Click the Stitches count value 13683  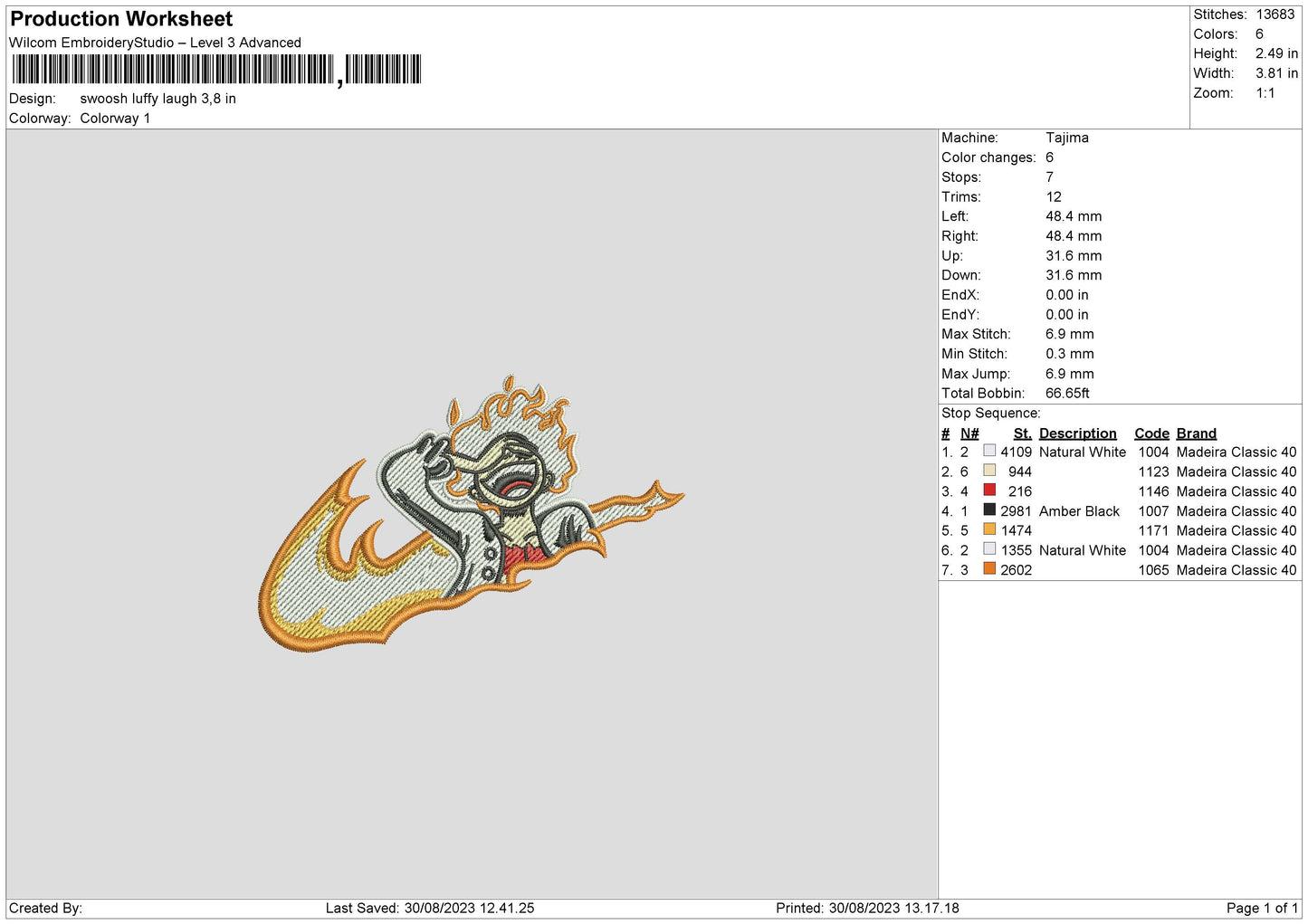pyautogui.click(x=1275, y=14)
